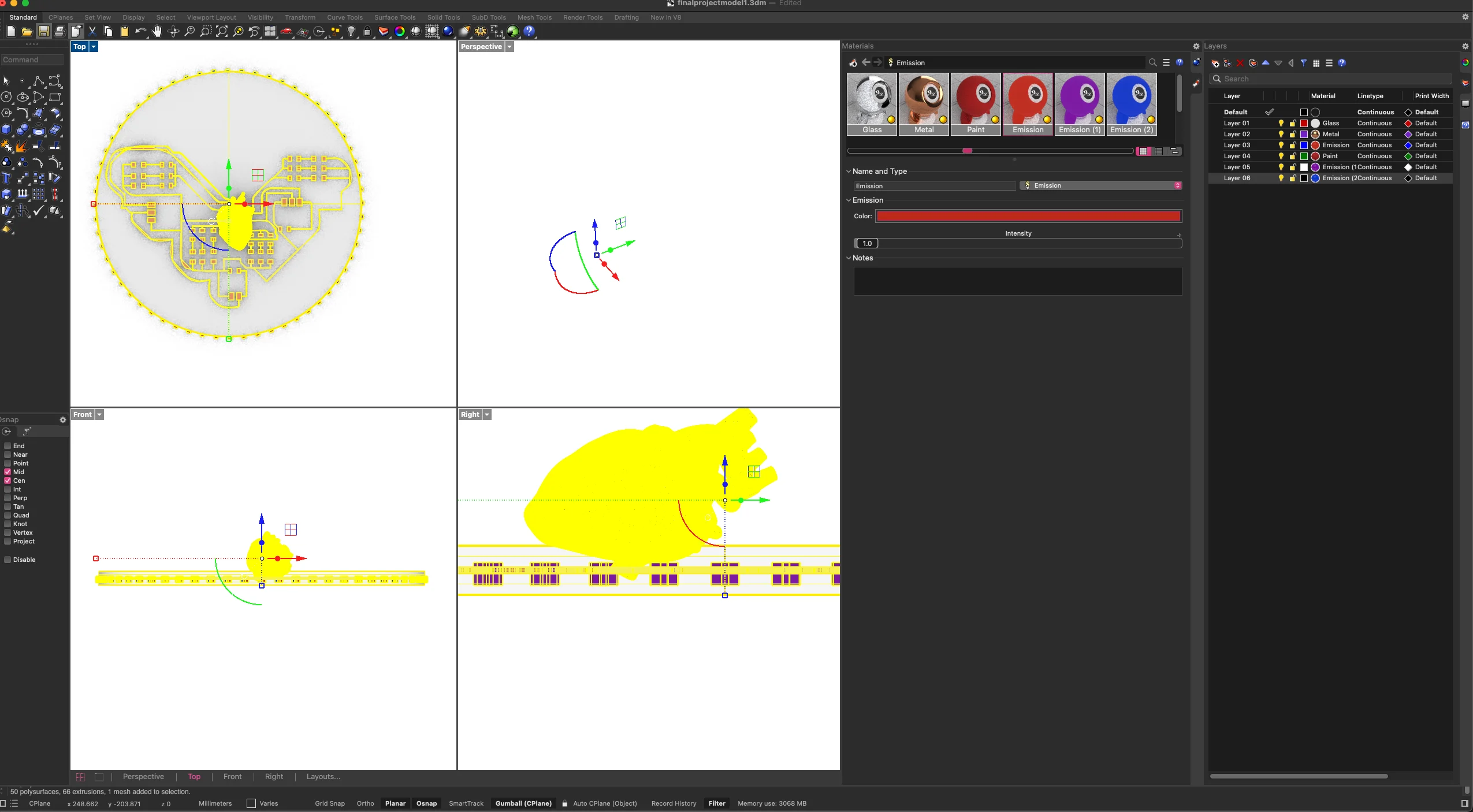This screenshot has height=812, width=1473.
Task: Enable the Quad osnap checkbox
Action: pos(8,515)
